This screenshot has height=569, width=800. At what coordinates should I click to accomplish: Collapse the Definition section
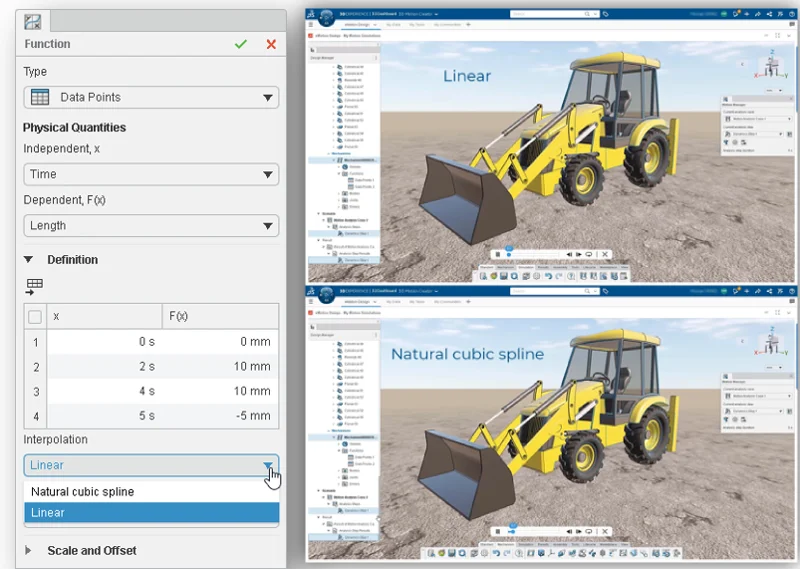point(28,260)
